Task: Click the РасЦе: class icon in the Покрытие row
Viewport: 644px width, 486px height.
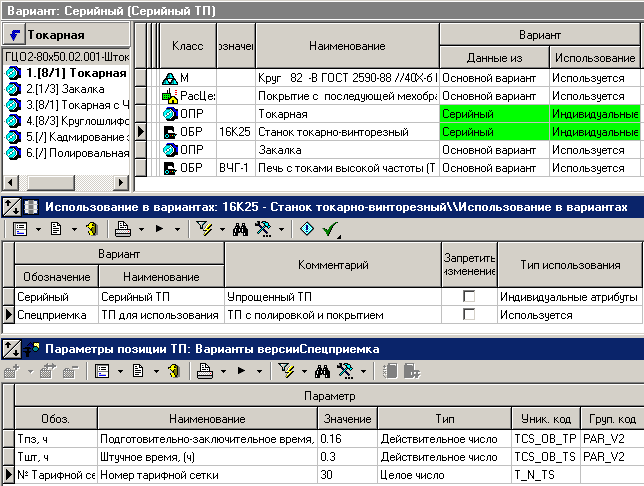Action: [169, 96]
